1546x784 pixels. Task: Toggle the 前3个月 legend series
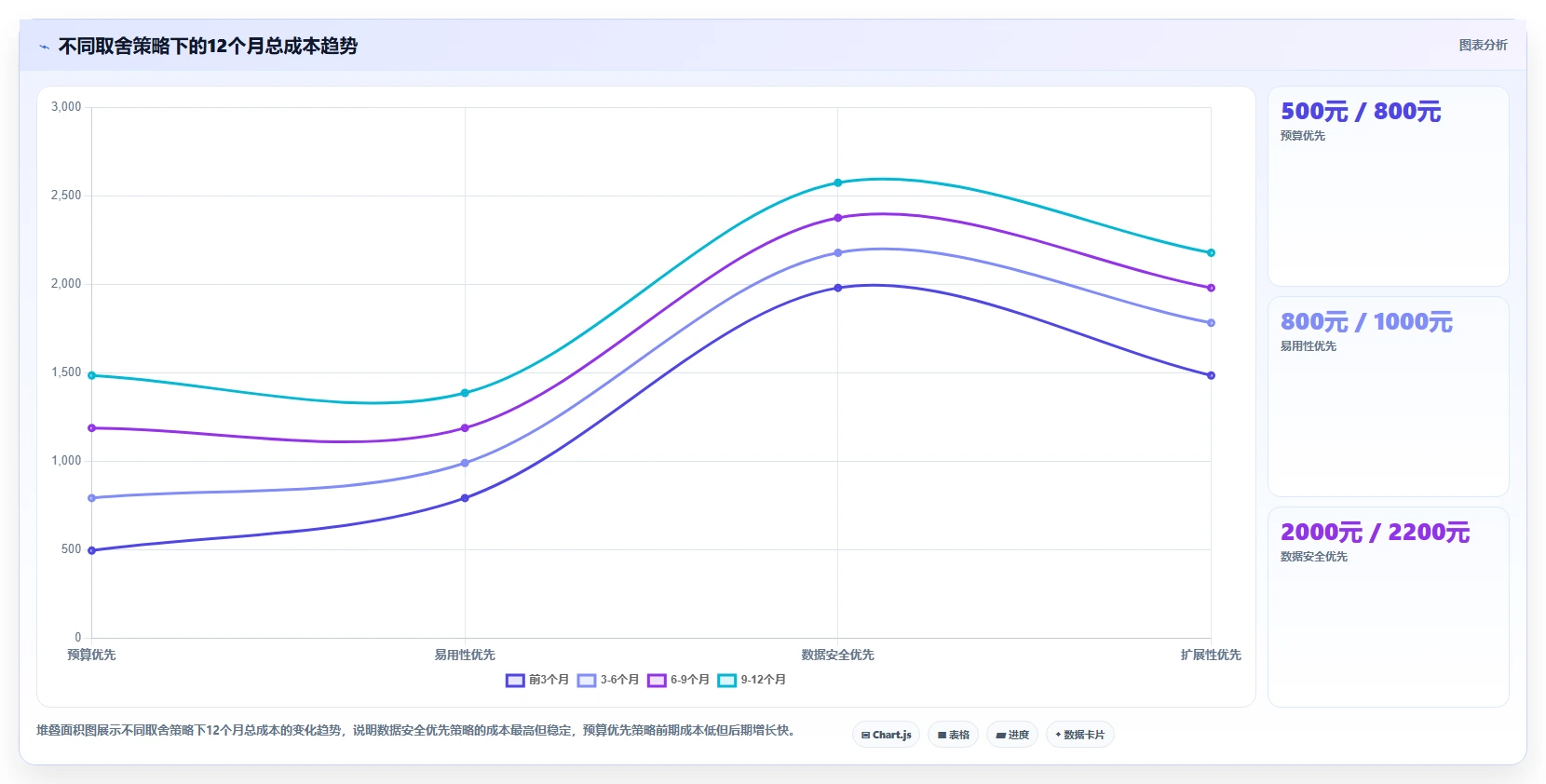coord(537,680)
